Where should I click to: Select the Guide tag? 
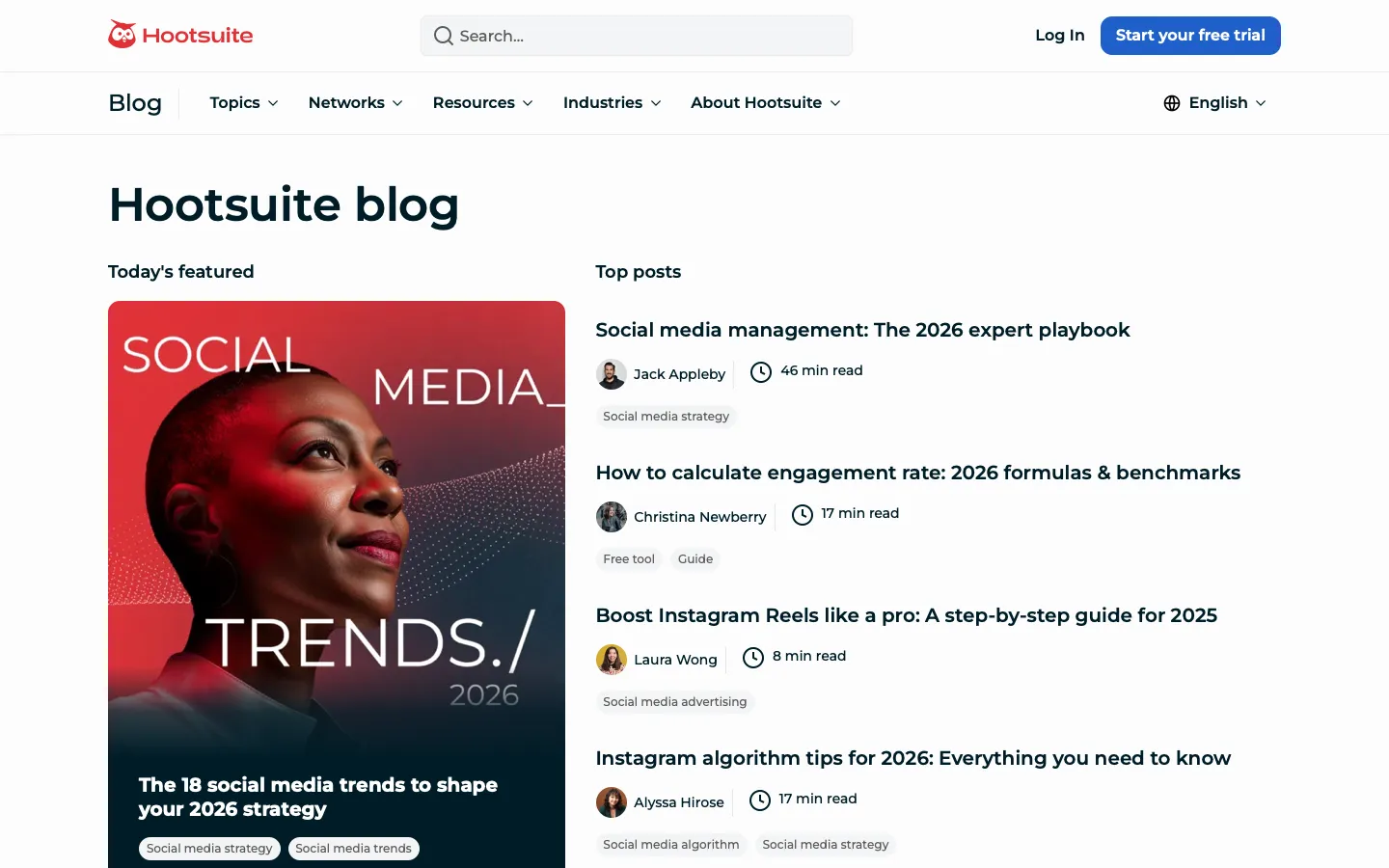pyautogui.click(x=695, y=559)
